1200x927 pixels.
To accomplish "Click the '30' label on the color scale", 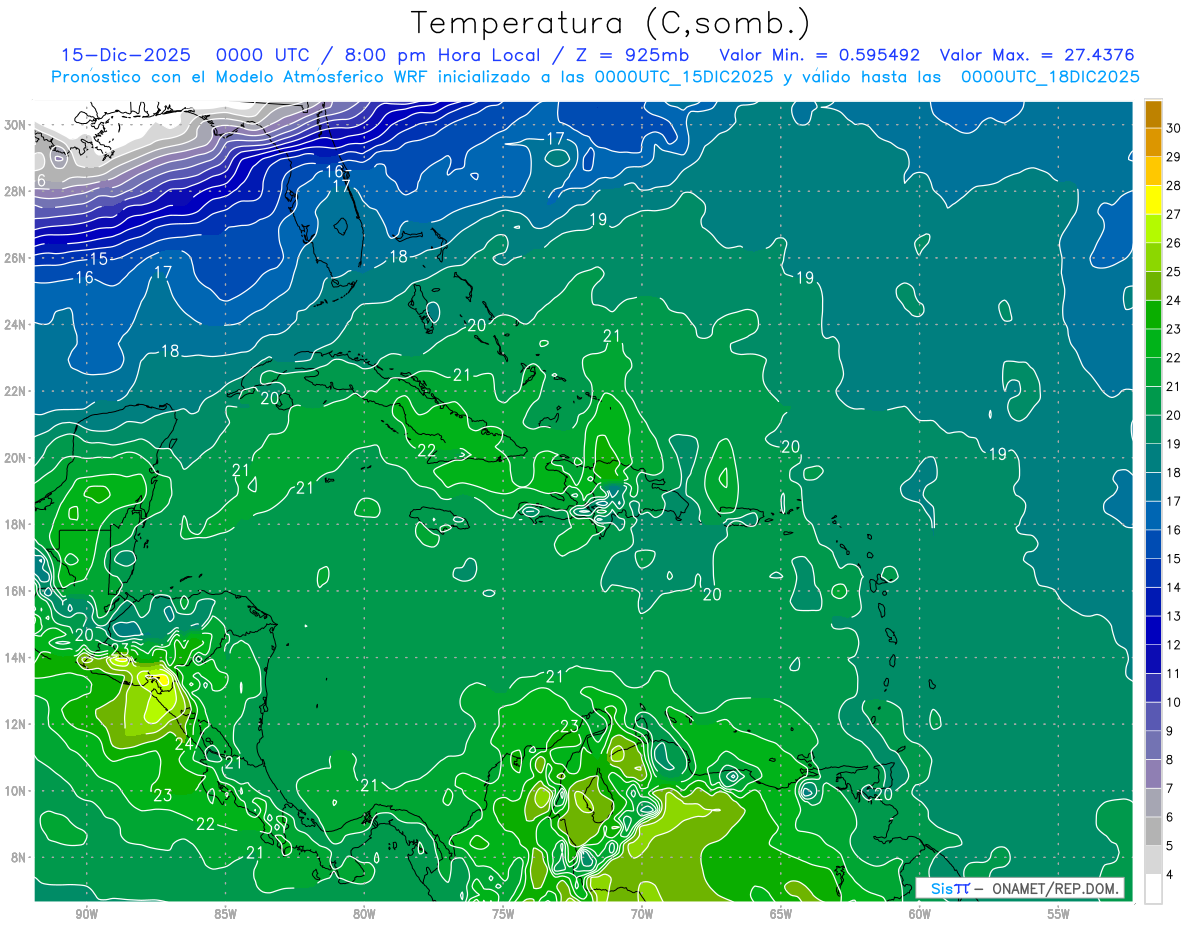I will tap(1174, 127).
